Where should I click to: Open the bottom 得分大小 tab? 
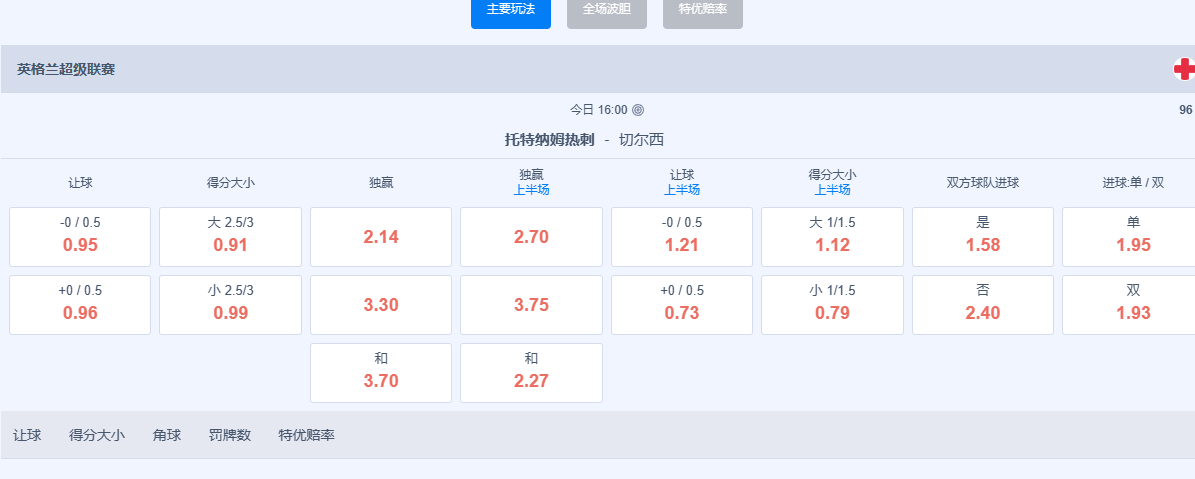point(97,436)
